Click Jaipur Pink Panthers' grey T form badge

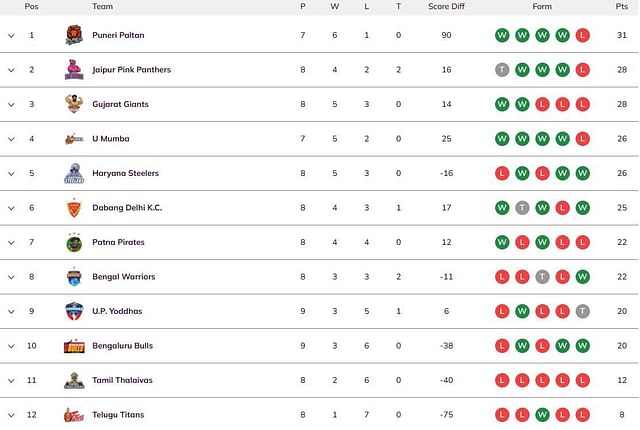502,70
